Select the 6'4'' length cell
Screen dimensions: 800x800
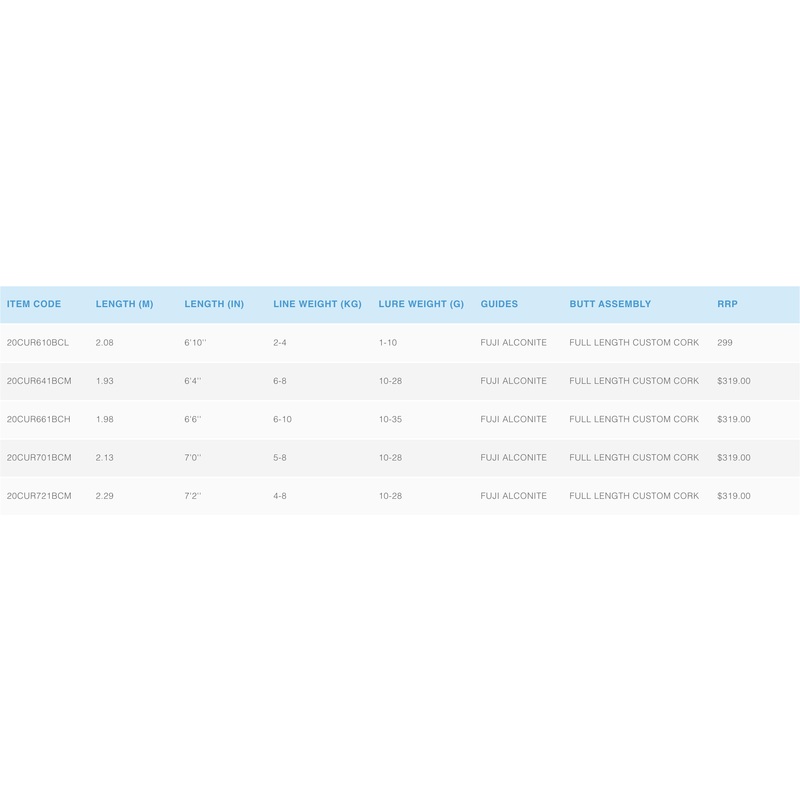click(193, 381)
